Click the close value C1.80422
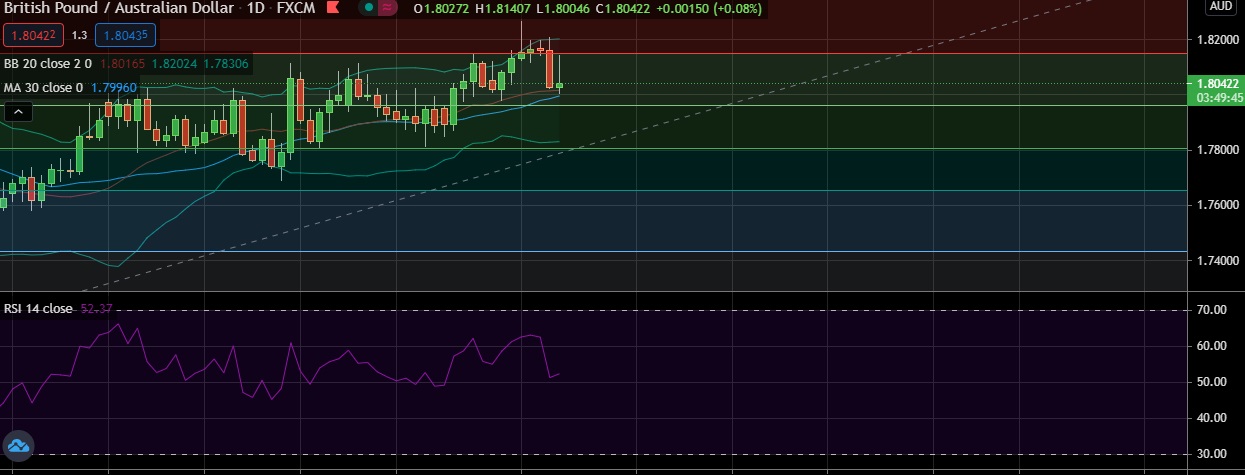The image size is (1245, 475). coord(625,9)
